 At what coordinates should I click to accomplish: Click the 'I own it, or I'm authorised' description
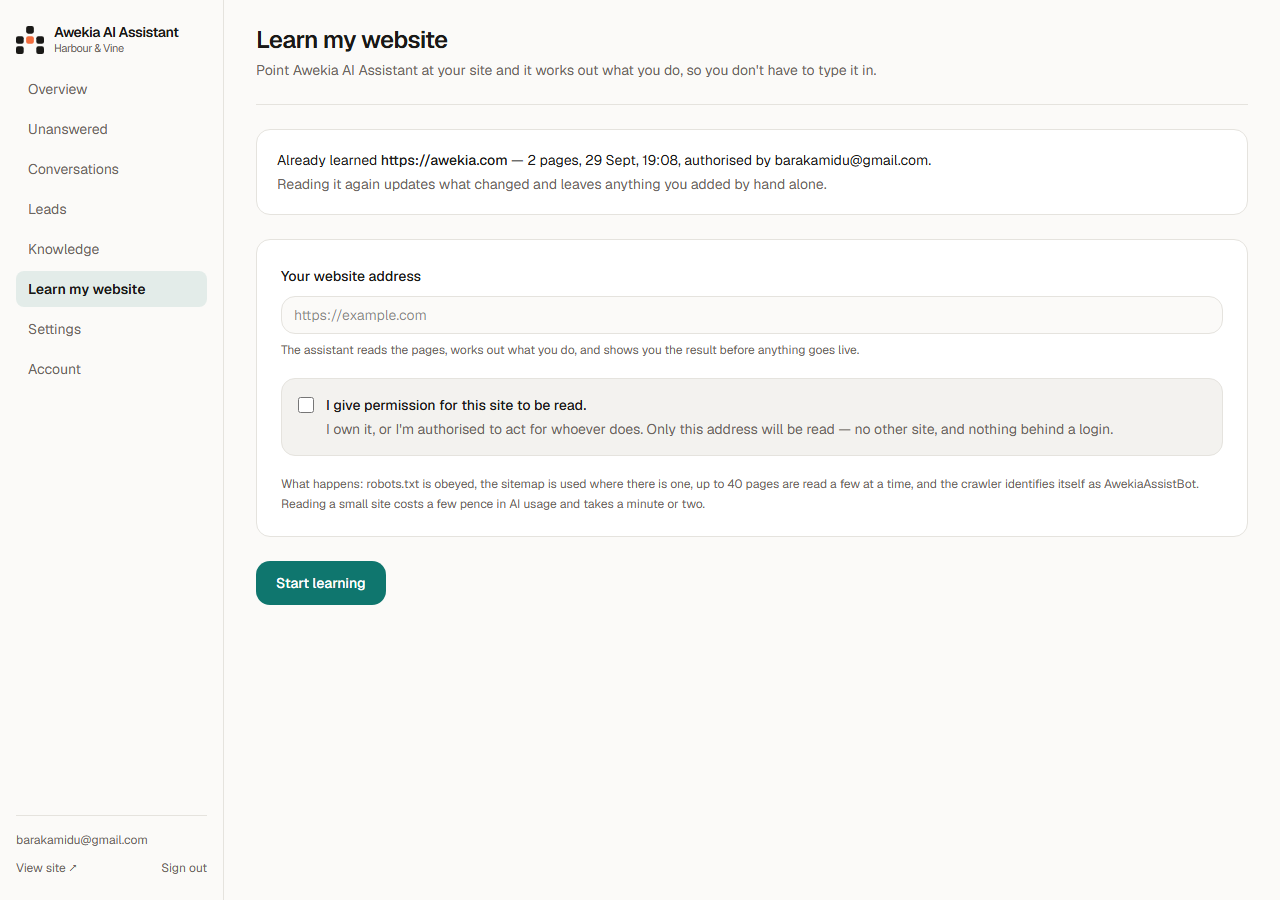tap(719, 429)
